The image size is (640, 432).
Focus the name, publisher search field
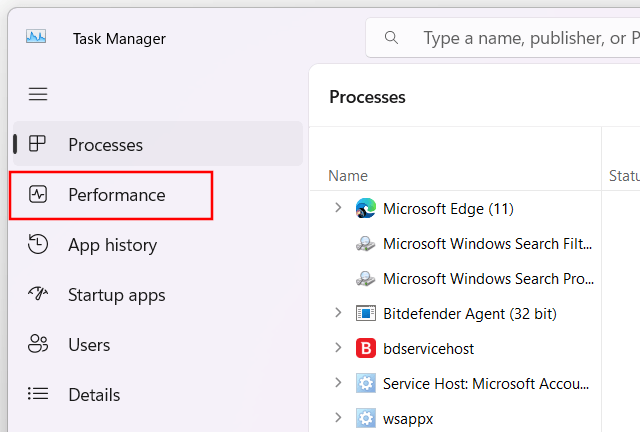pyautogui.click(x=503, y=38)
